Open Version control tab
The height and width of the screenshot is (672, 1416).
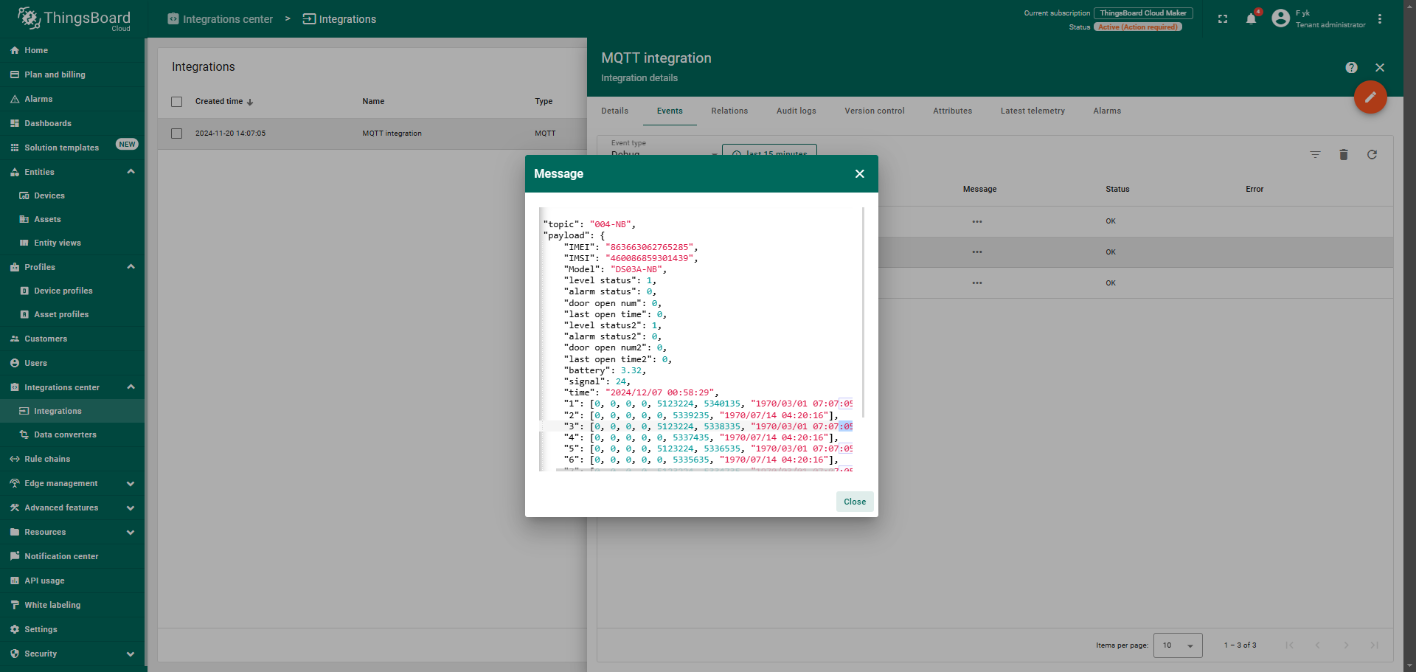coord(875,111)
